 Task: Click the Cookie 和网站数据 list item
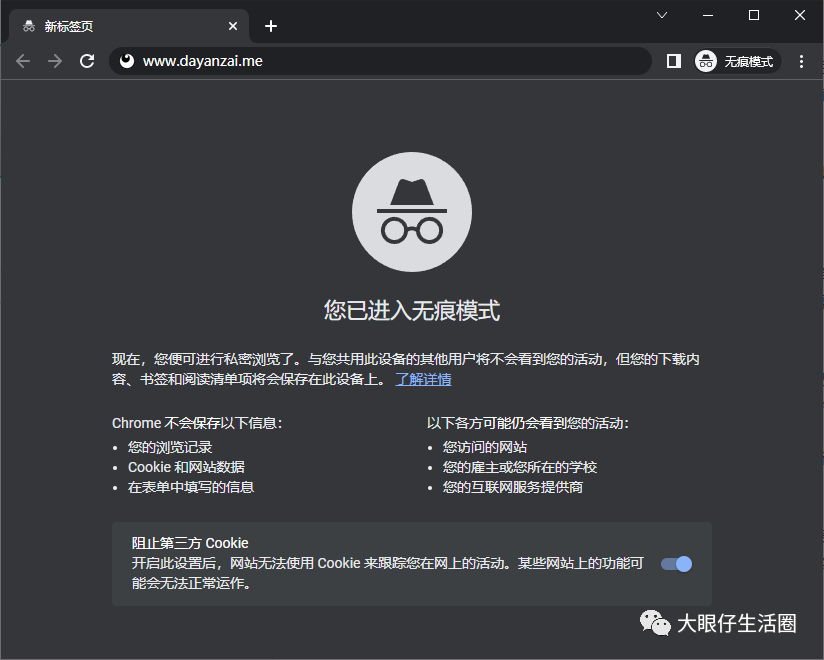click(187, 467)
